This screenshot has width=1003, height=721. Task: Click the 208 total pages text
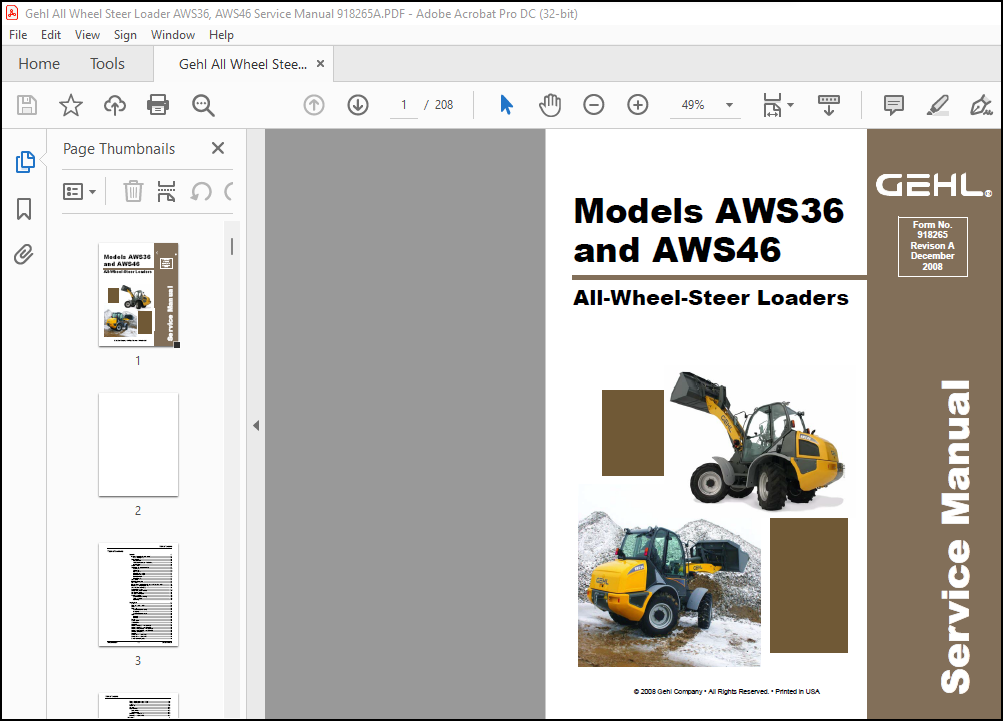pos(444,105)
